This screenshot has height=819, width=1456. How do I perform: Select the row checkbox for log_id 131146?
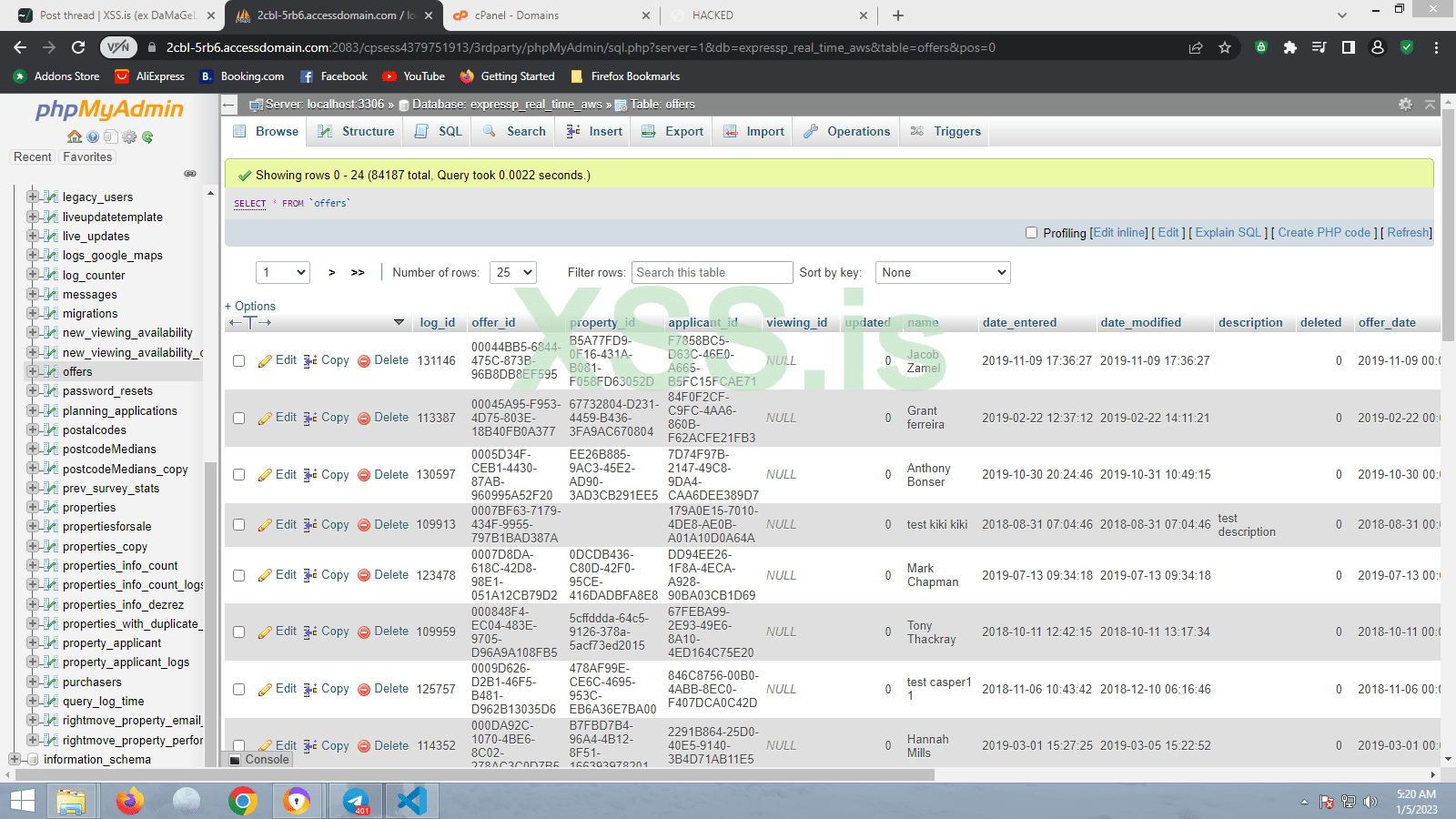click(238, 361)
